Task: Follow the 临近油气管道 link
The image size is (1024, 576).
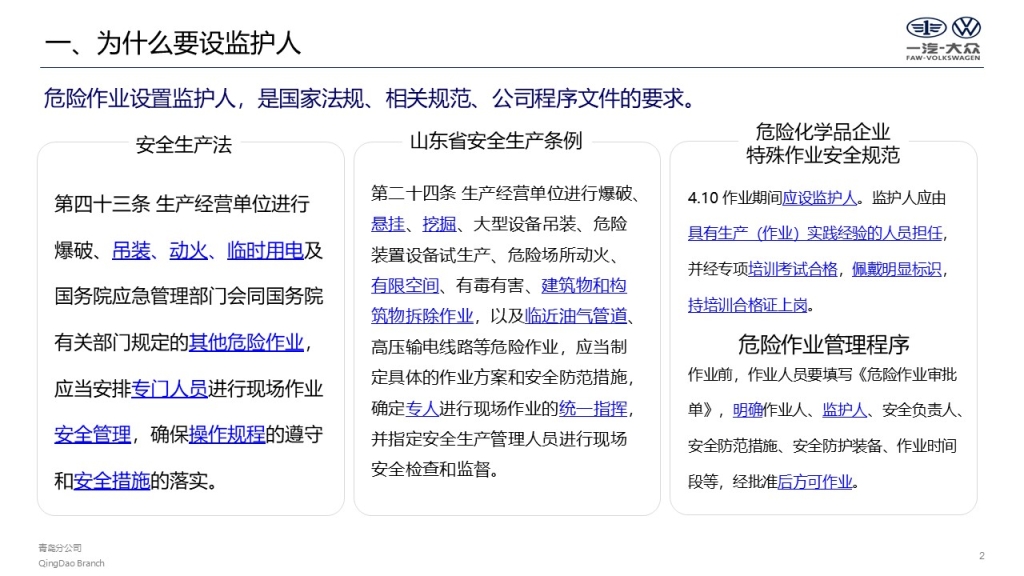Action: tap(576, 316)
